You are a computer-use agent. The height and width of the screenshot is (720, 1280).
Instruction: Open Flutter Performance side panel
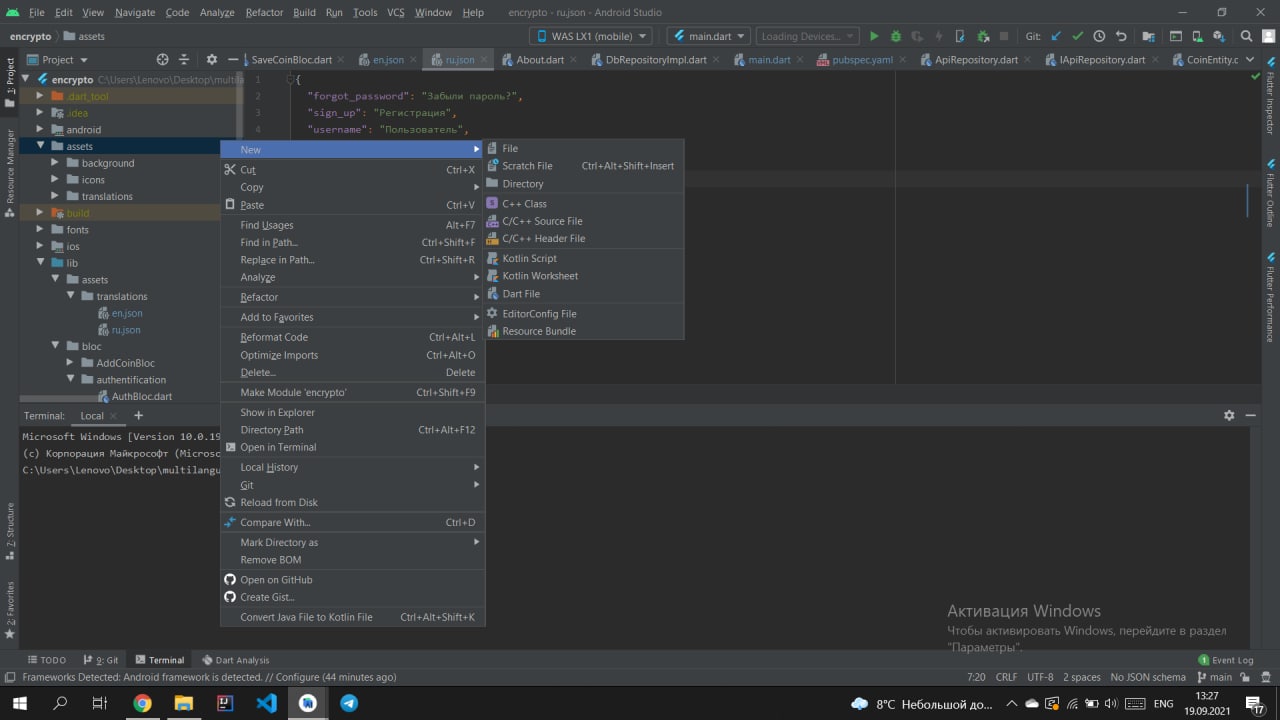coord(1270,296)
